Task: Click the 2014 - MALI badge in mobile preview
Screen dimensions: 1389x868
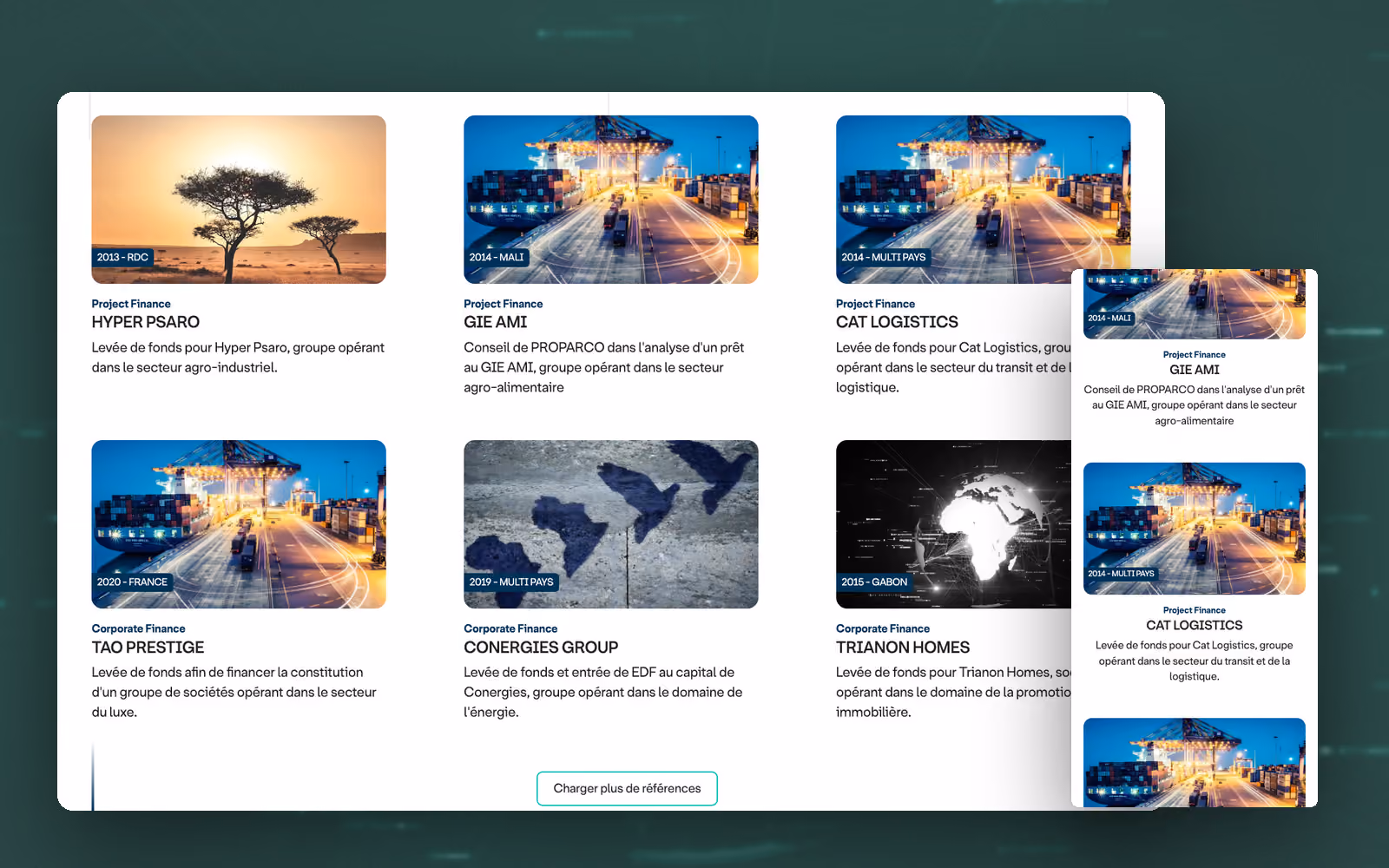Action: (x=1109, y=318)
